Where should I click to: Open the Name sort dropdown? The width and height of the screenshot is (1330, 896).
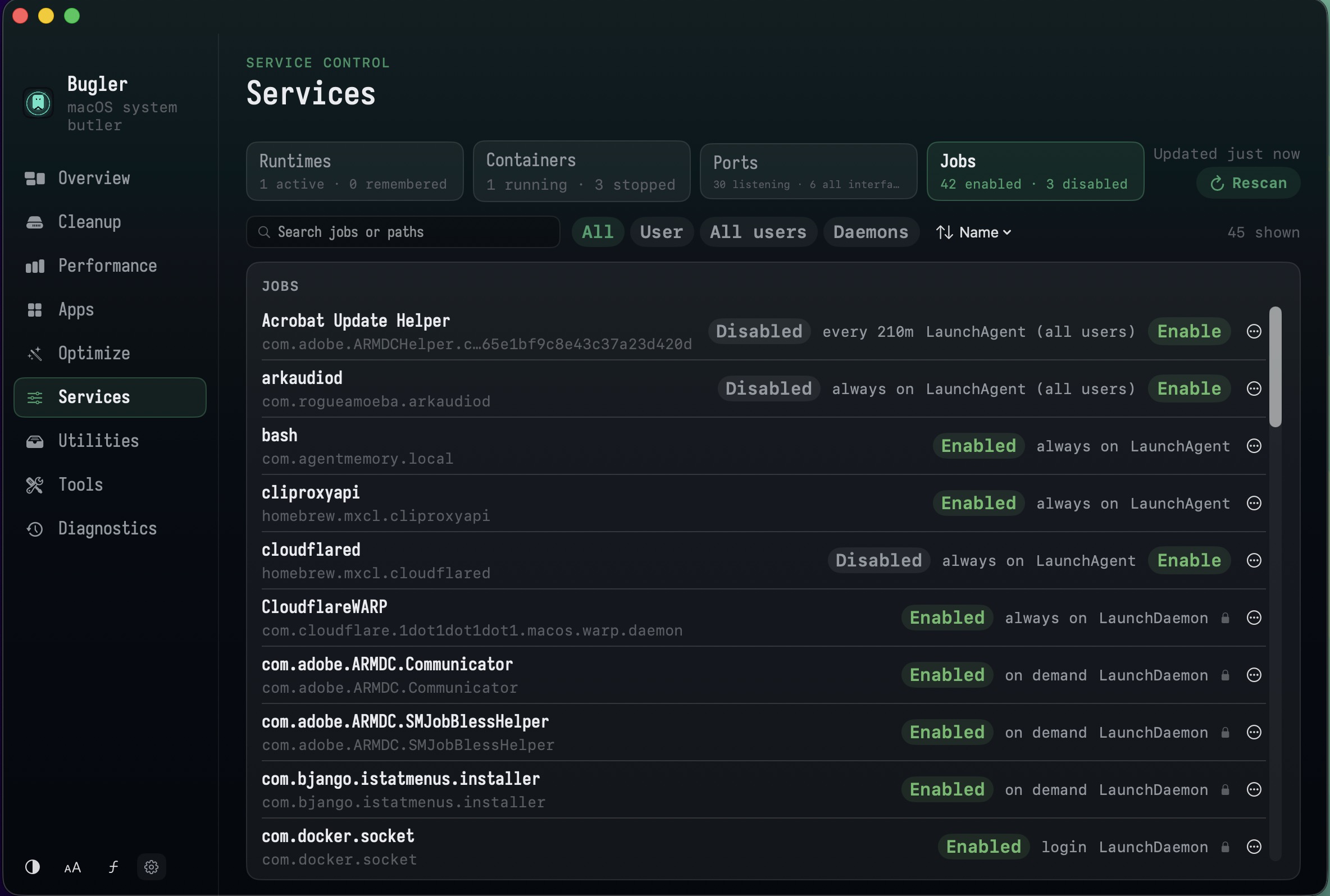(x=973, y=232)
